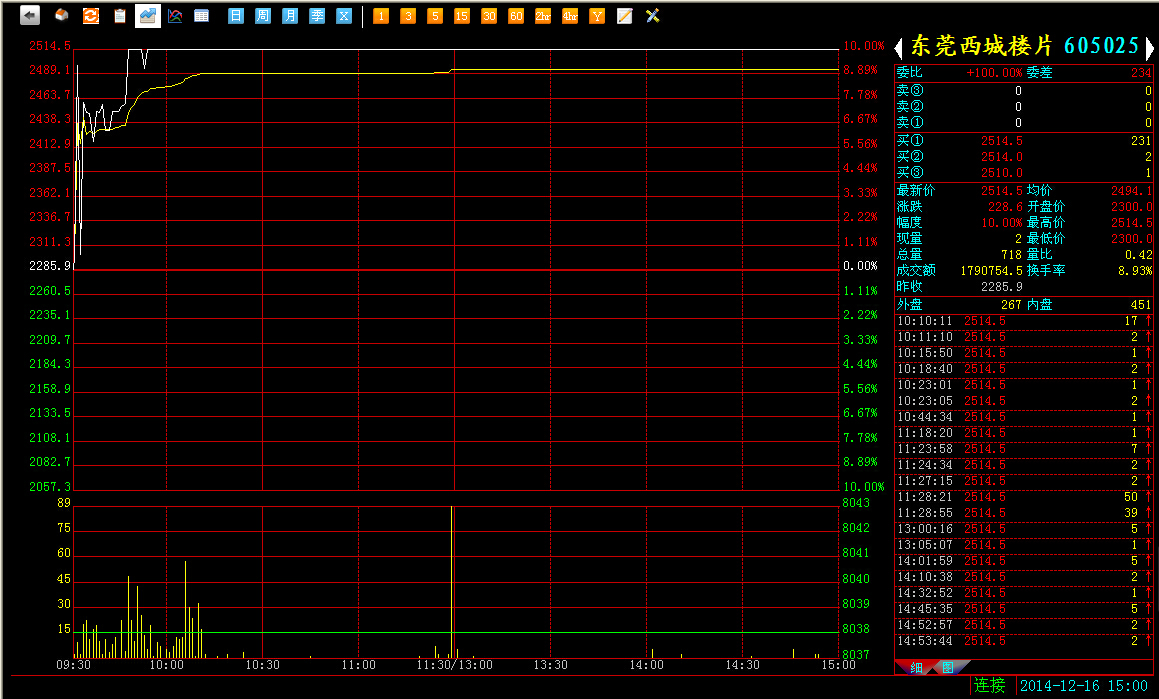The image size is (1159, 699).
Task: Switch to daily period with 日 button
Action: point(236,16)
